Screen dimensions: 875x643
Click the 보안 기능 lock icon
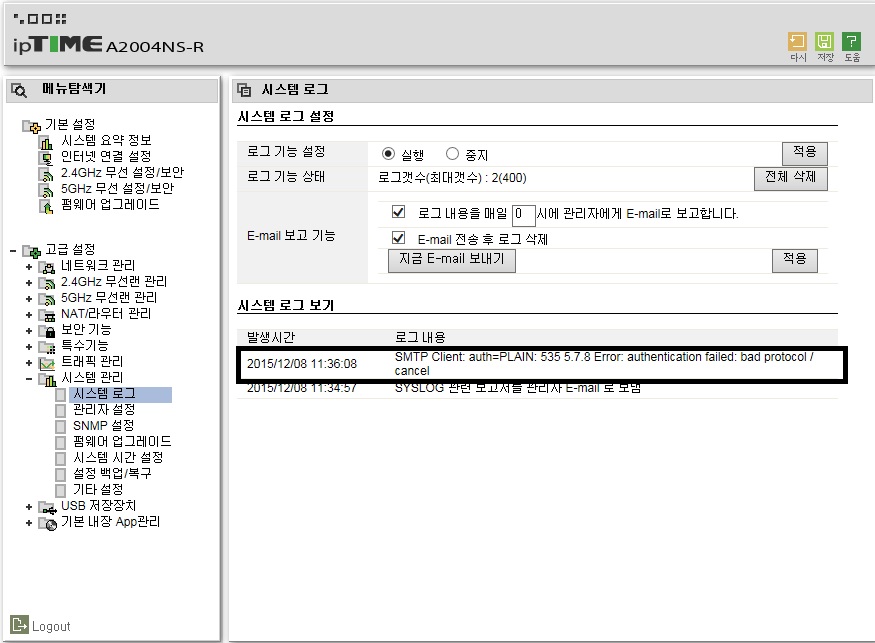[47, 332]
